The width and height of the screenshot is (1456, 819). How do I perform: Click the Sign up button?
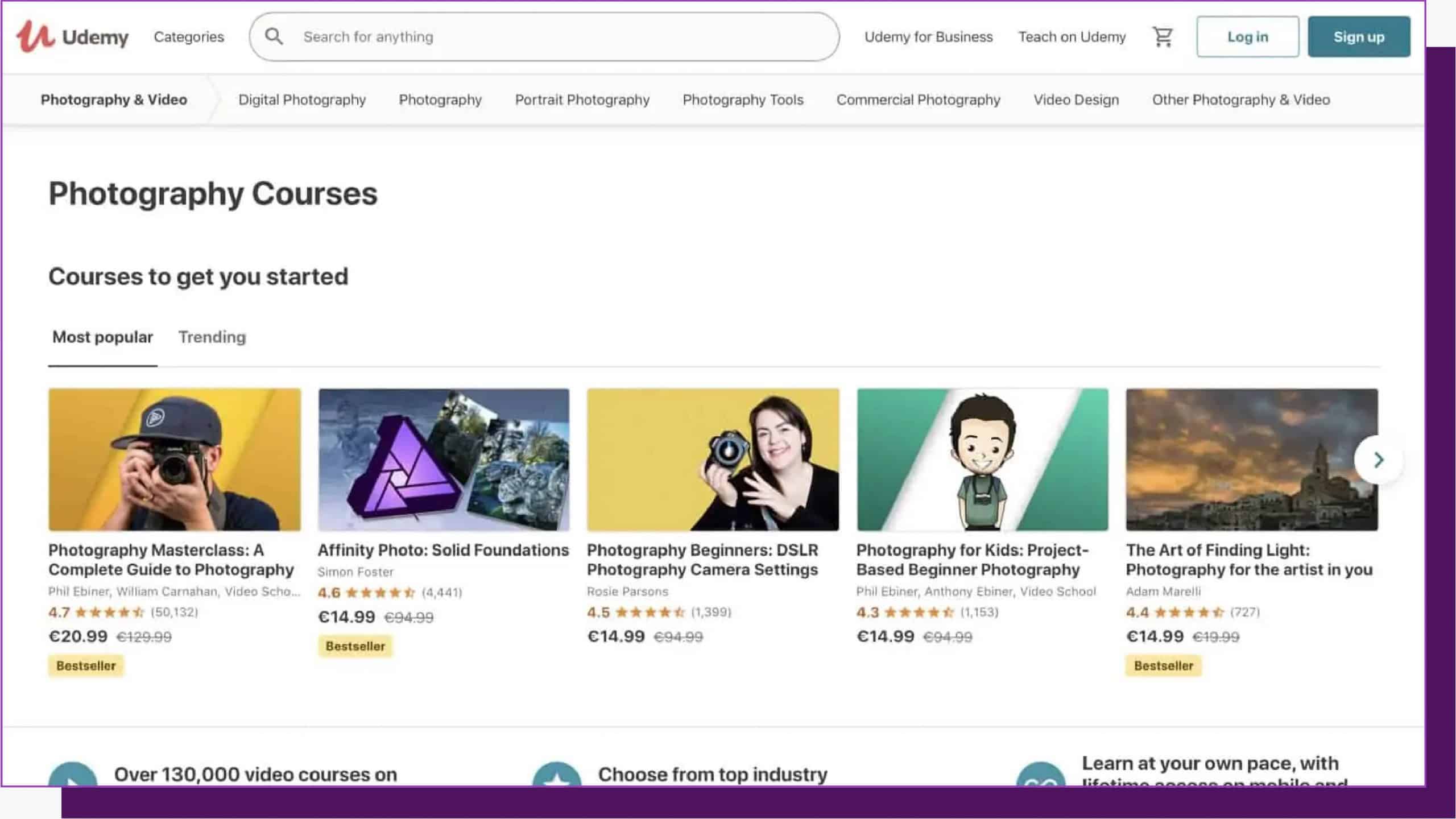tap(1358, 37)
